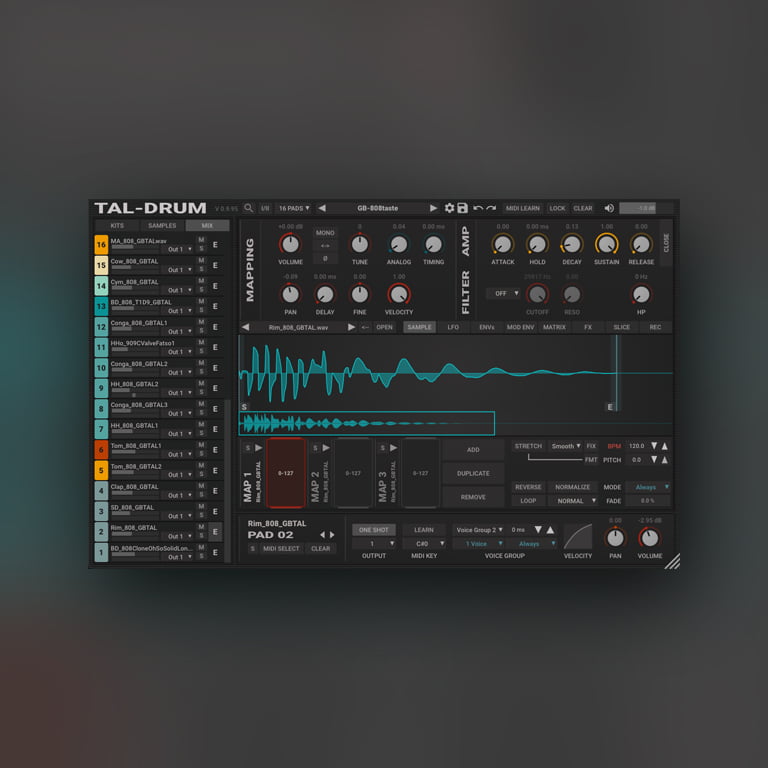The image size is (768, 768).
Task: Open the NORMAL loop mode dropdown
Action: pyautogui.click(x=573, y=501)
